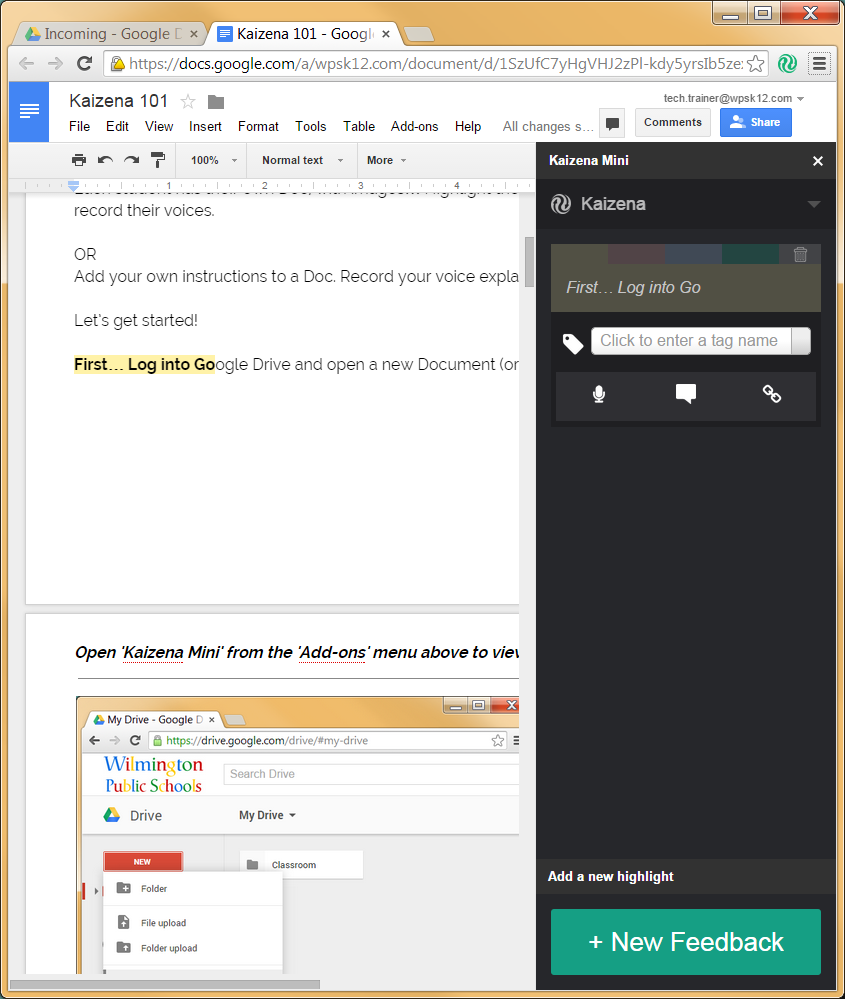Open the Add-ons menu

pyautogui.click(x=414, y=127)
